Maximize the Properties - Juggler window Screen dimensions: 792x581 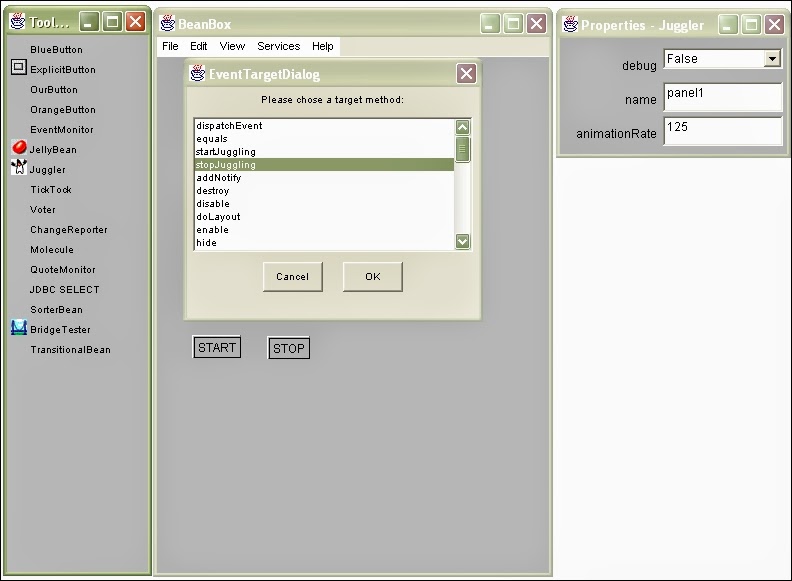click(x=751, y=24)
